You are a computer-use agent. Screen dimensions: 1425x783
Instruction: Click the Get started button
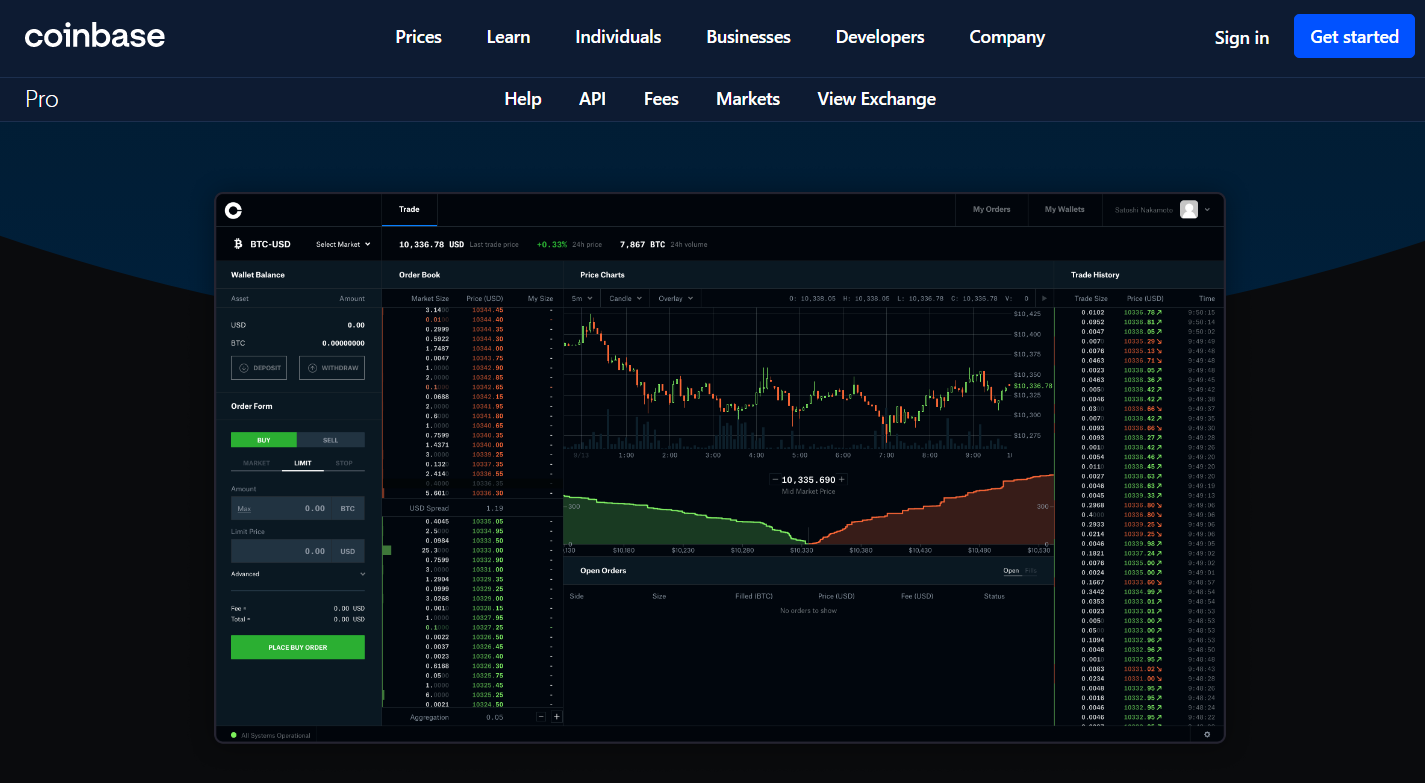point(1354,36)
